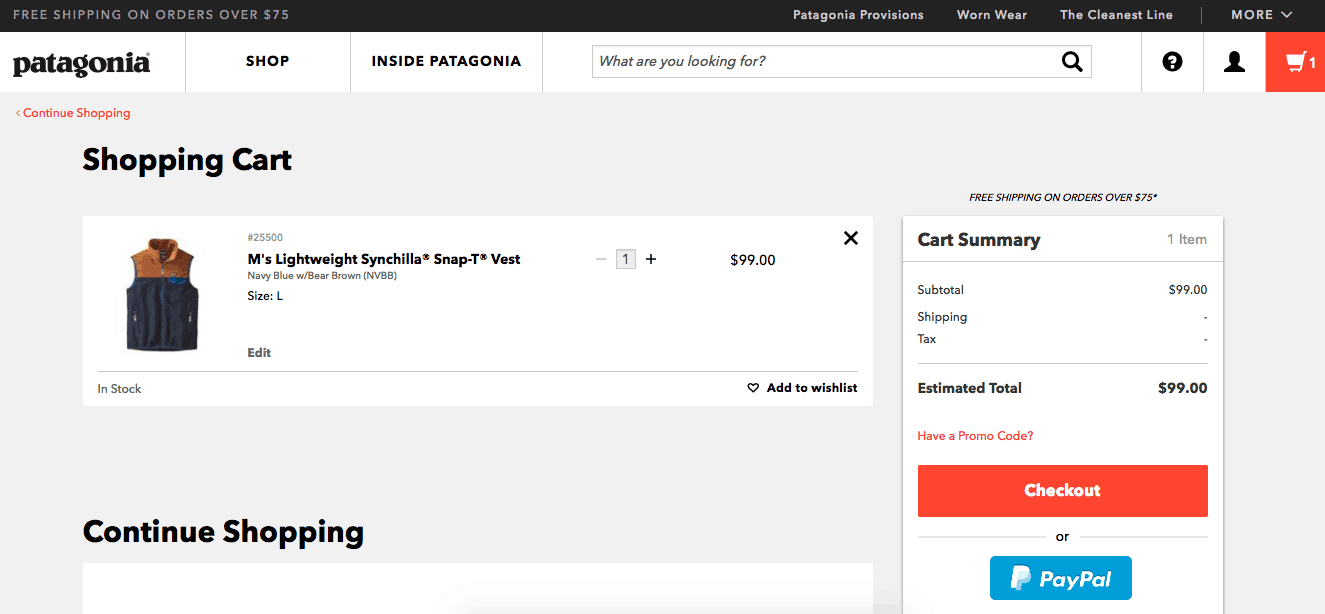
Task: Click the free shipping banner in the top bar
Action: (151, 15)
